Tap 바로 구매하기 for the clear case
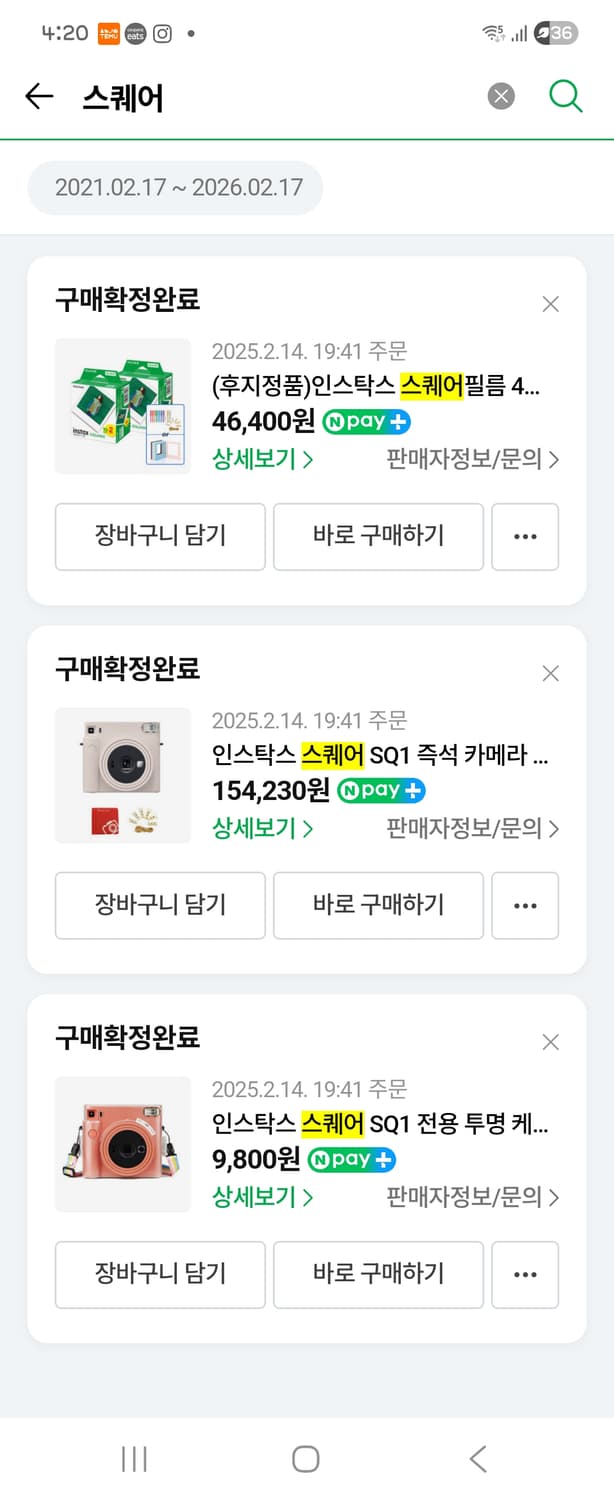Image resolution: width=614 pixels, height=1500 pixels. tap(378, 1275)
